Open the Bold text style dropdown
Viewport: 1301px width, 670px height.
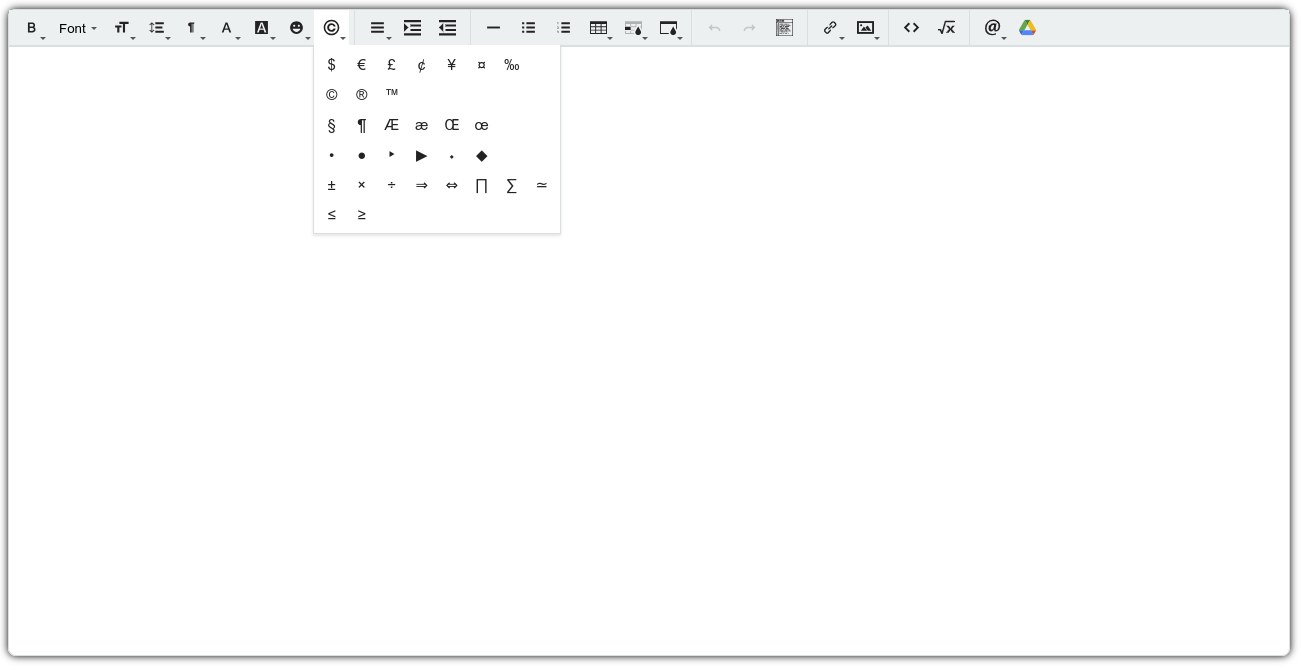coord(32,28)
